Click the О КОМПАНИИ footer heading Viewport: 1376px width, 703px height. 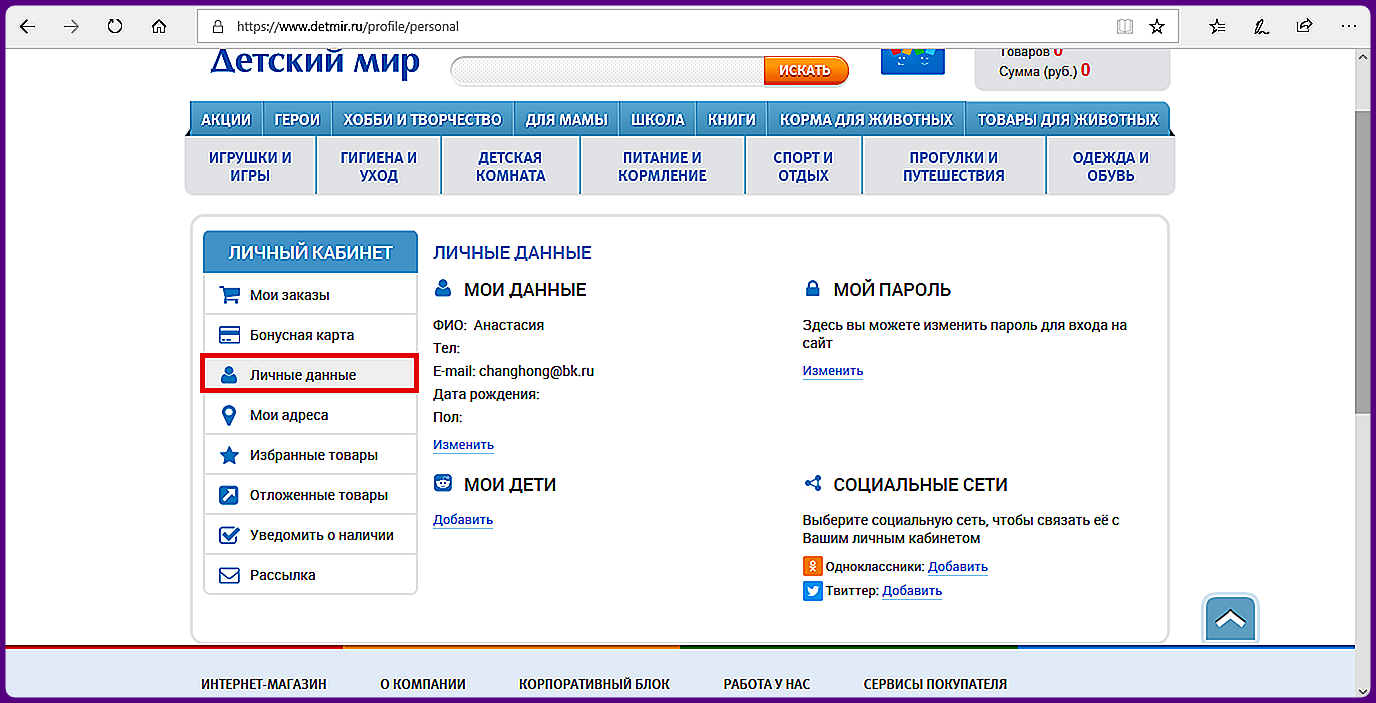(423, 685)
